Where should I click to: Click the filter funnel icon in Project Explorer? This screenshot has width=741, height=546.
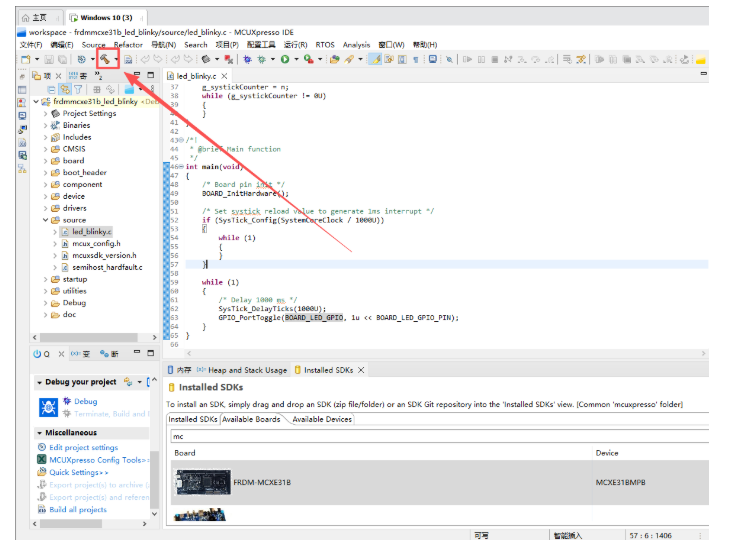pyautogui.click(x=78, y=89)
